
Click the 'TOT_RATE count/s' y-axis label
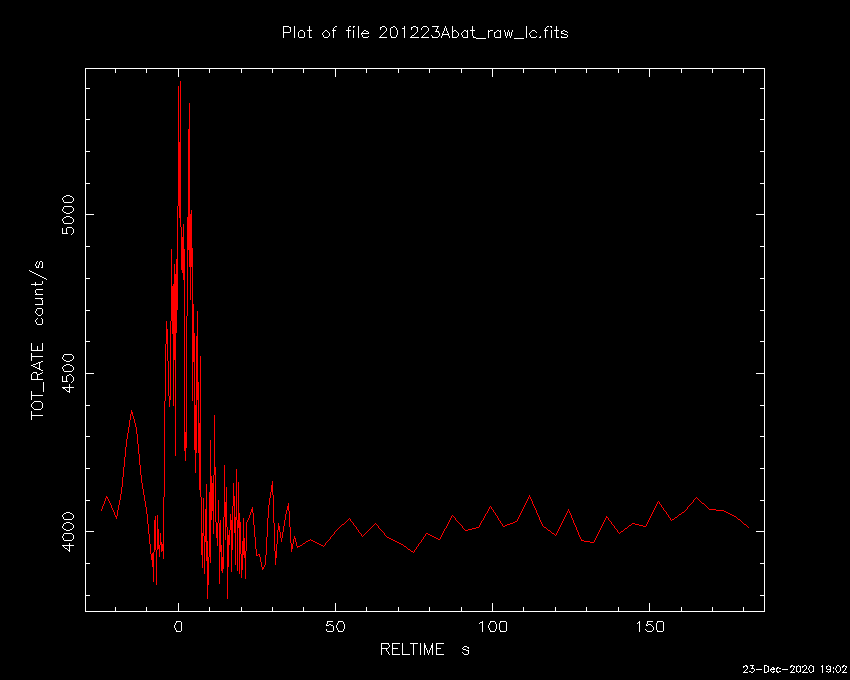[37, 340]
